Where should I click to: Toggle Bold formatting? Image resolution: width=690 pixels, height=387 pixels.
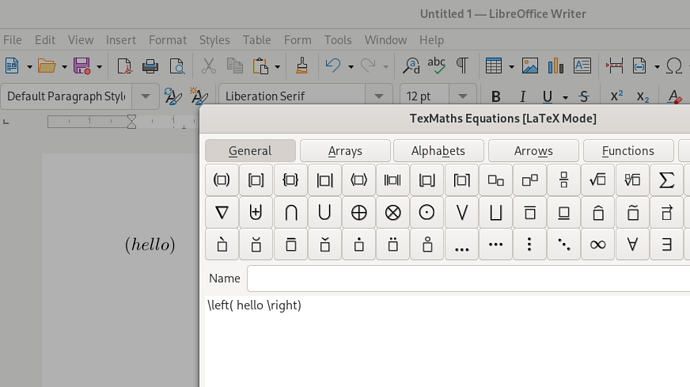point(495,96)
